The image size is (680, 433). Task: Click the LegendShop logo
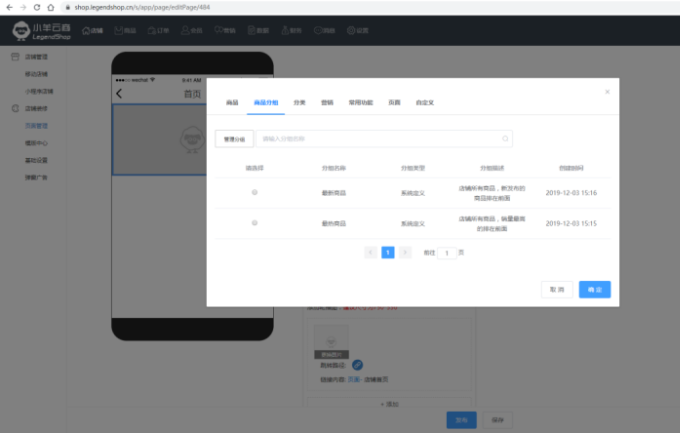(x=40, y=30)
